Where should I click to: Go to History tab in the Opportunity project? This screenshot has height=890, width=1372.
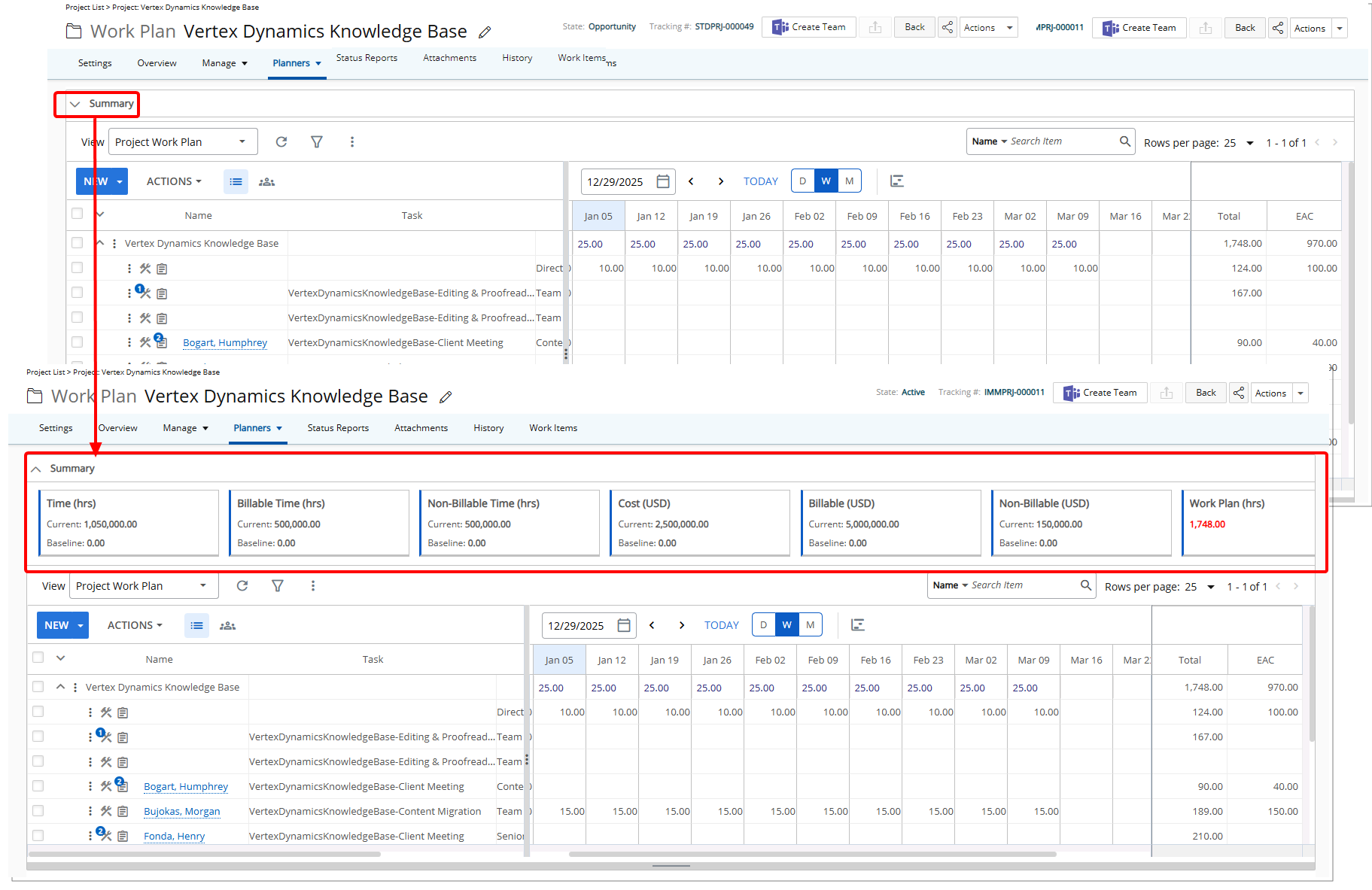point(517,58)
